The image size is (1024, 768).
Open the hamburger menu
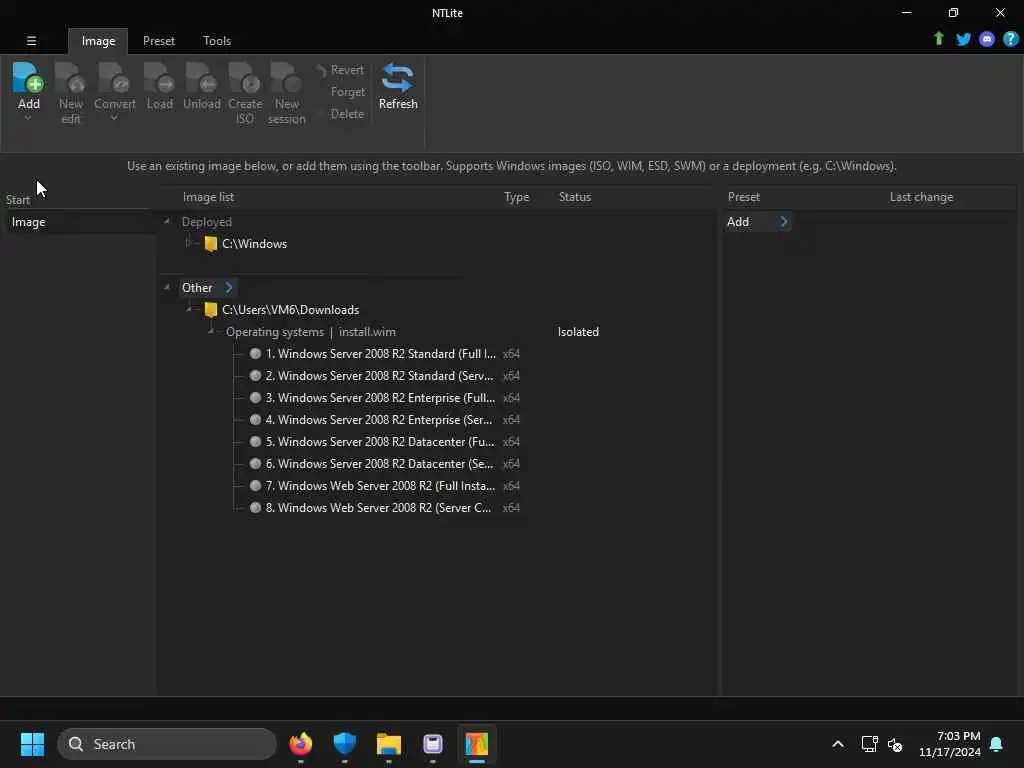(31, 40)
